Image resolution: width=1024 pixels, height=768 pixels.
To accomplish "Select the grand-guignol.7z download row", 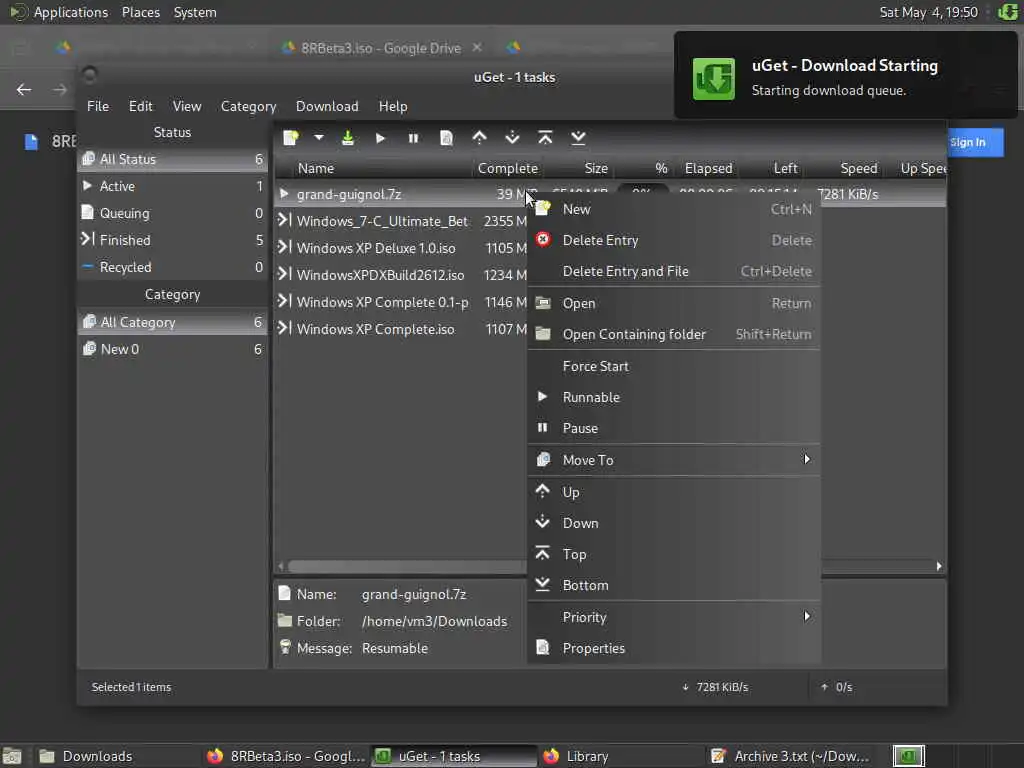I will click(400, 194).
